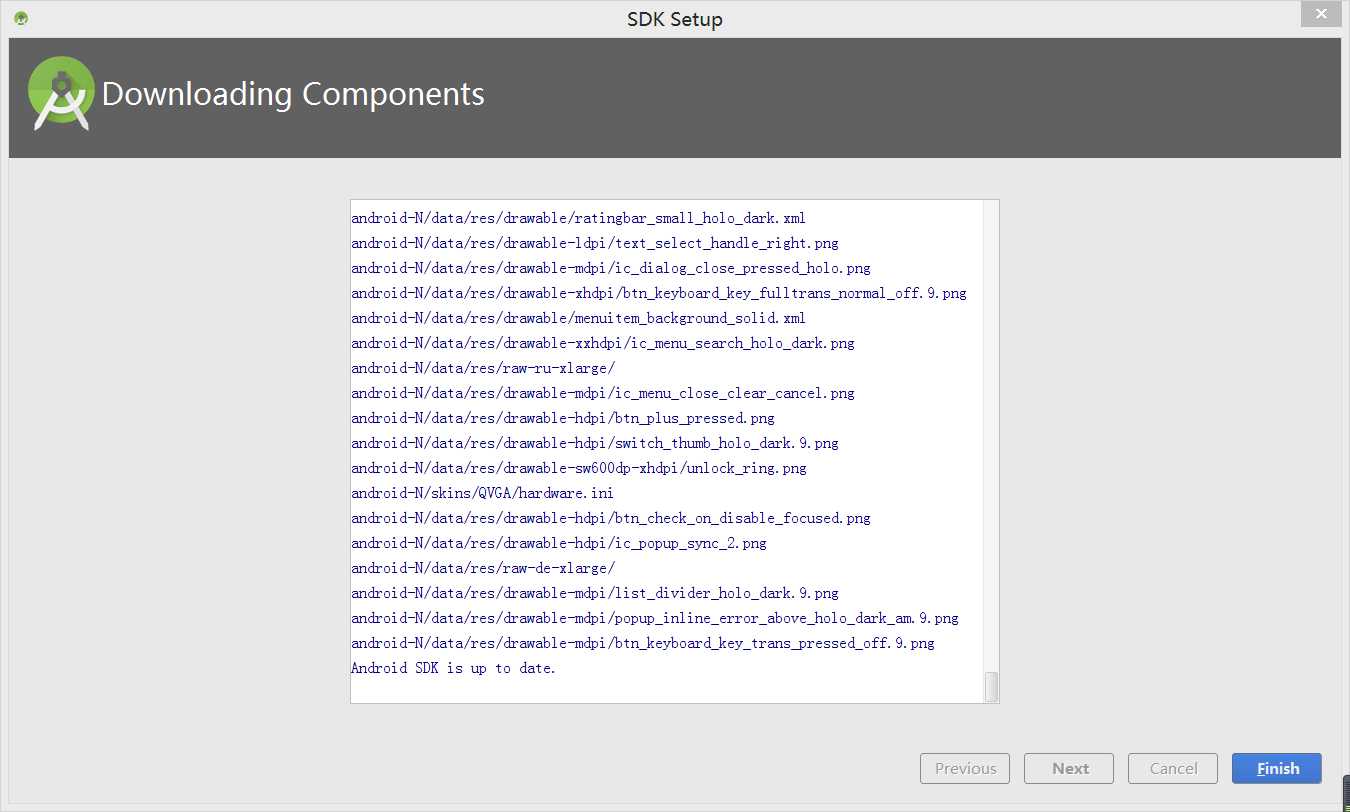This screenshot has width=1350, height=812.
Task: Click the popup_inline_error_above_holo_dark_am.9.png line
Action: pos(655,618)
